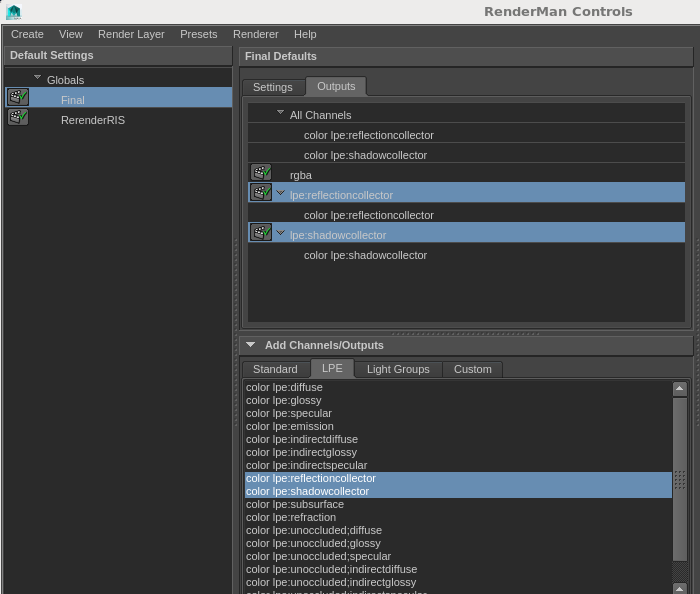The width and height of the screenshot is (700, 594).
Task: Open the Render Layer menu
Action: (x=131, y=34)
